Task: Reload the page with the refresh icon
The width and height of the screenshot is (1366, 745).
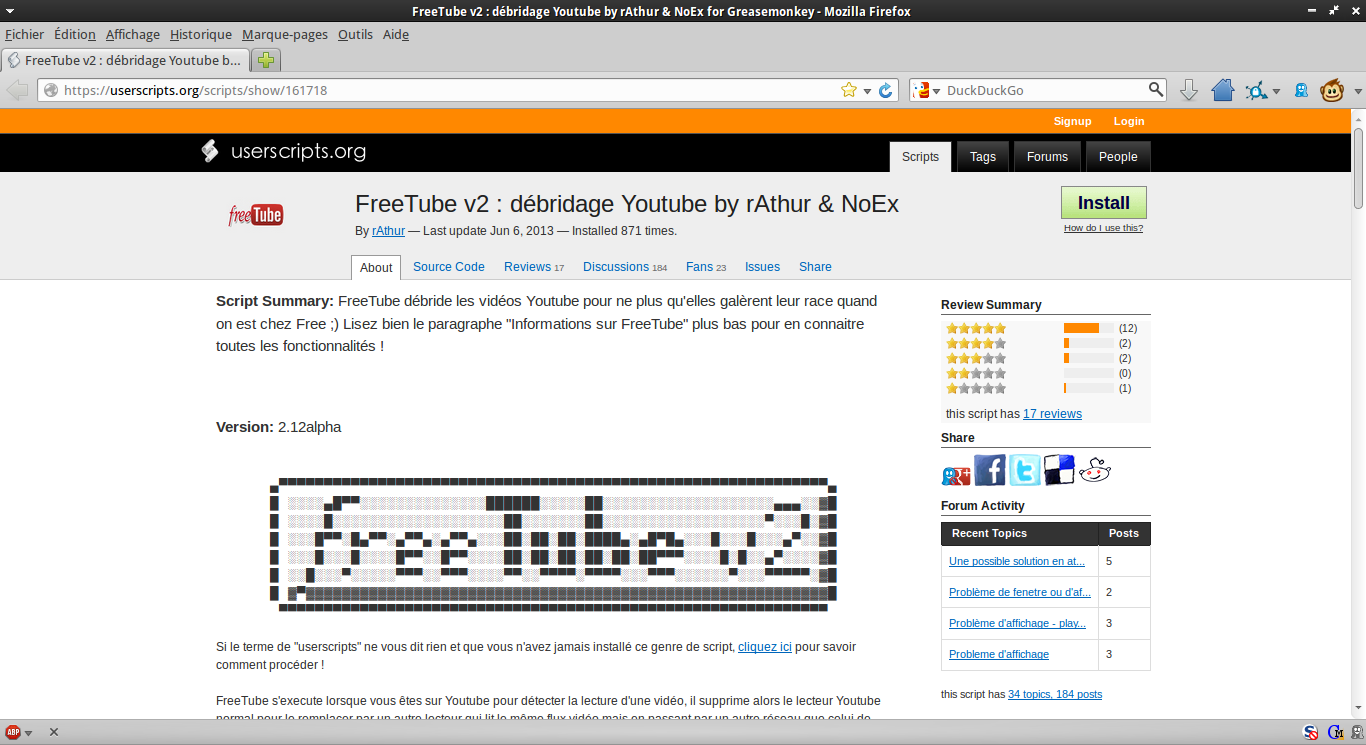Action: (885, 90)
